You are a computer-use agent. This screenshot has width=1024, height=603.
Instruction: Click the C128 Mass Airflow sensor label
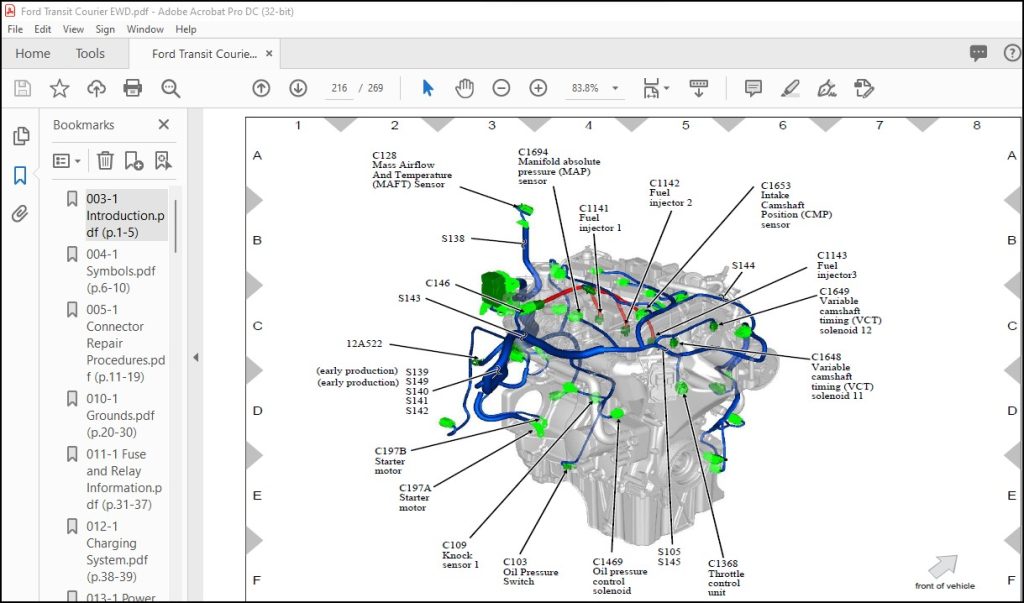tap(411, 170)
